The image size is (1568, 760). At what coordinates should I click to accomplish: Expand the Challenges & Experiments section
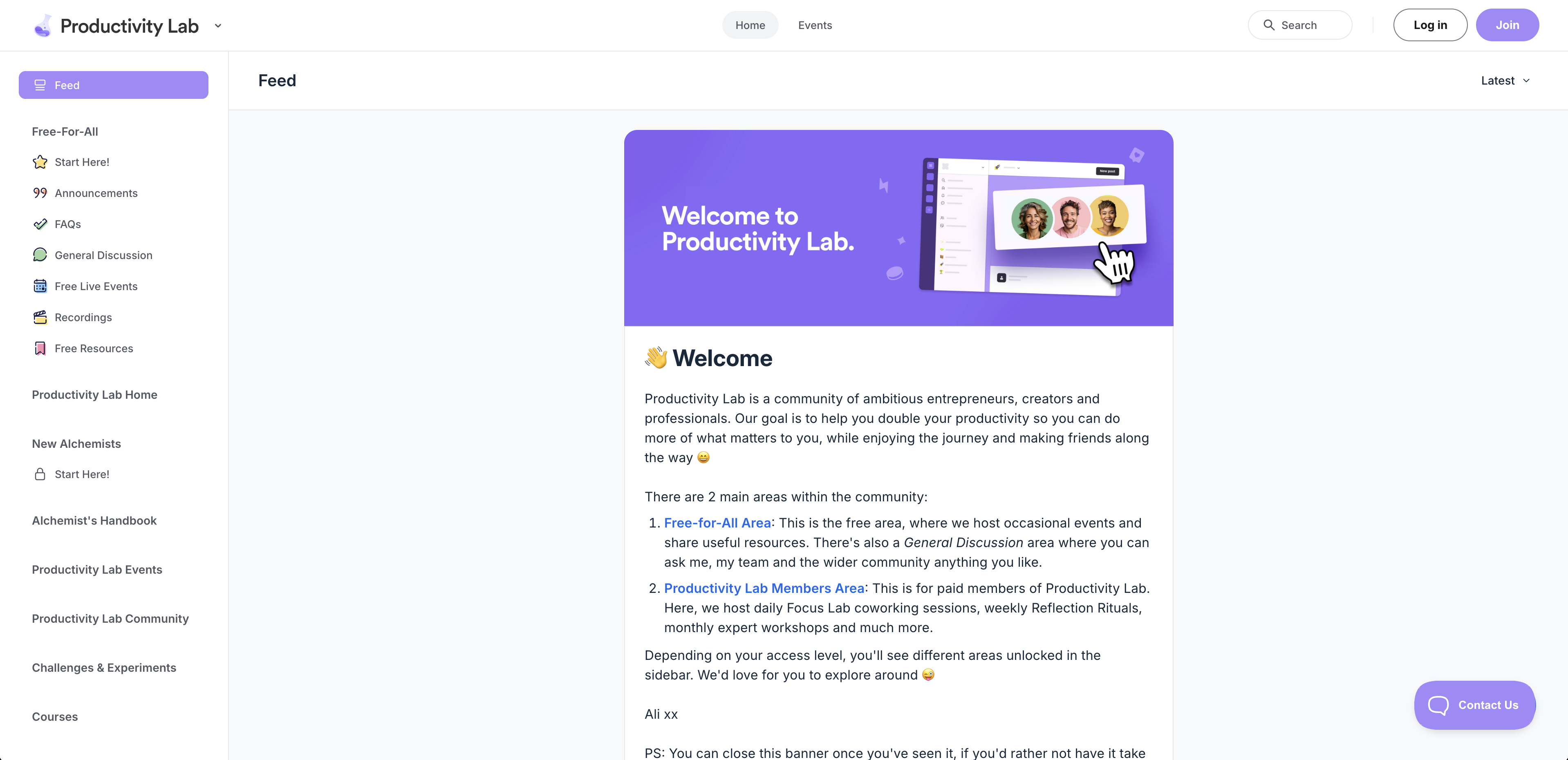click(x=104, y=667)
